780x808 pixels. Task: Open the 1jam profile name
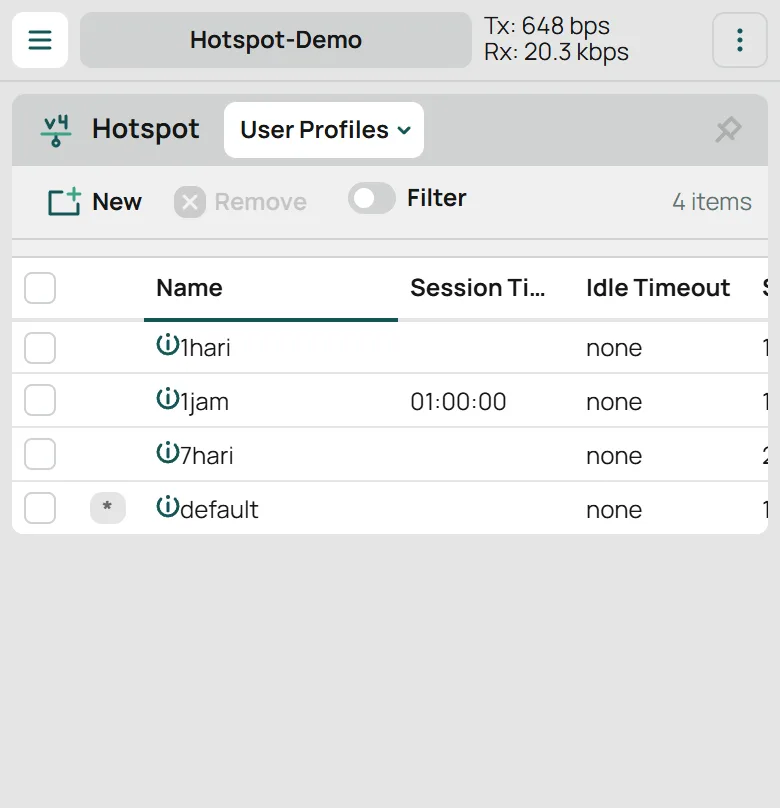(204, 402)
